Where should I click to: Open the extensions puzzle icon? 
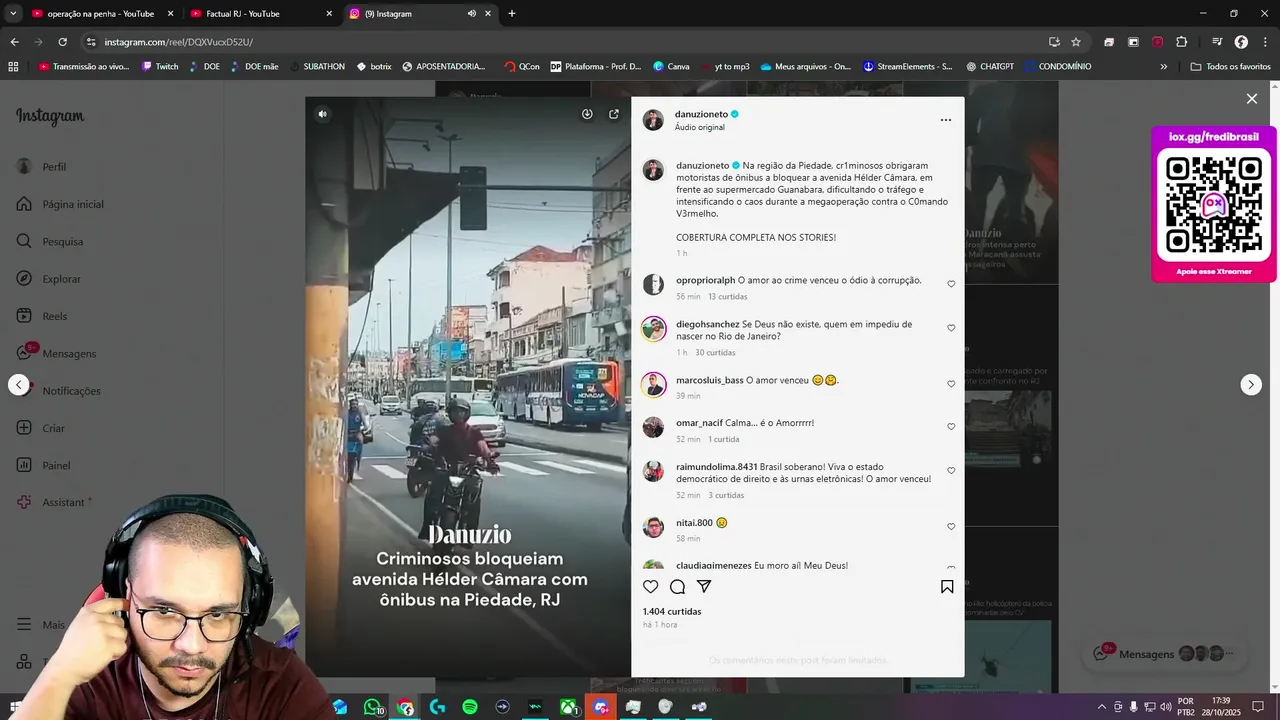(x=1181, y=42)
